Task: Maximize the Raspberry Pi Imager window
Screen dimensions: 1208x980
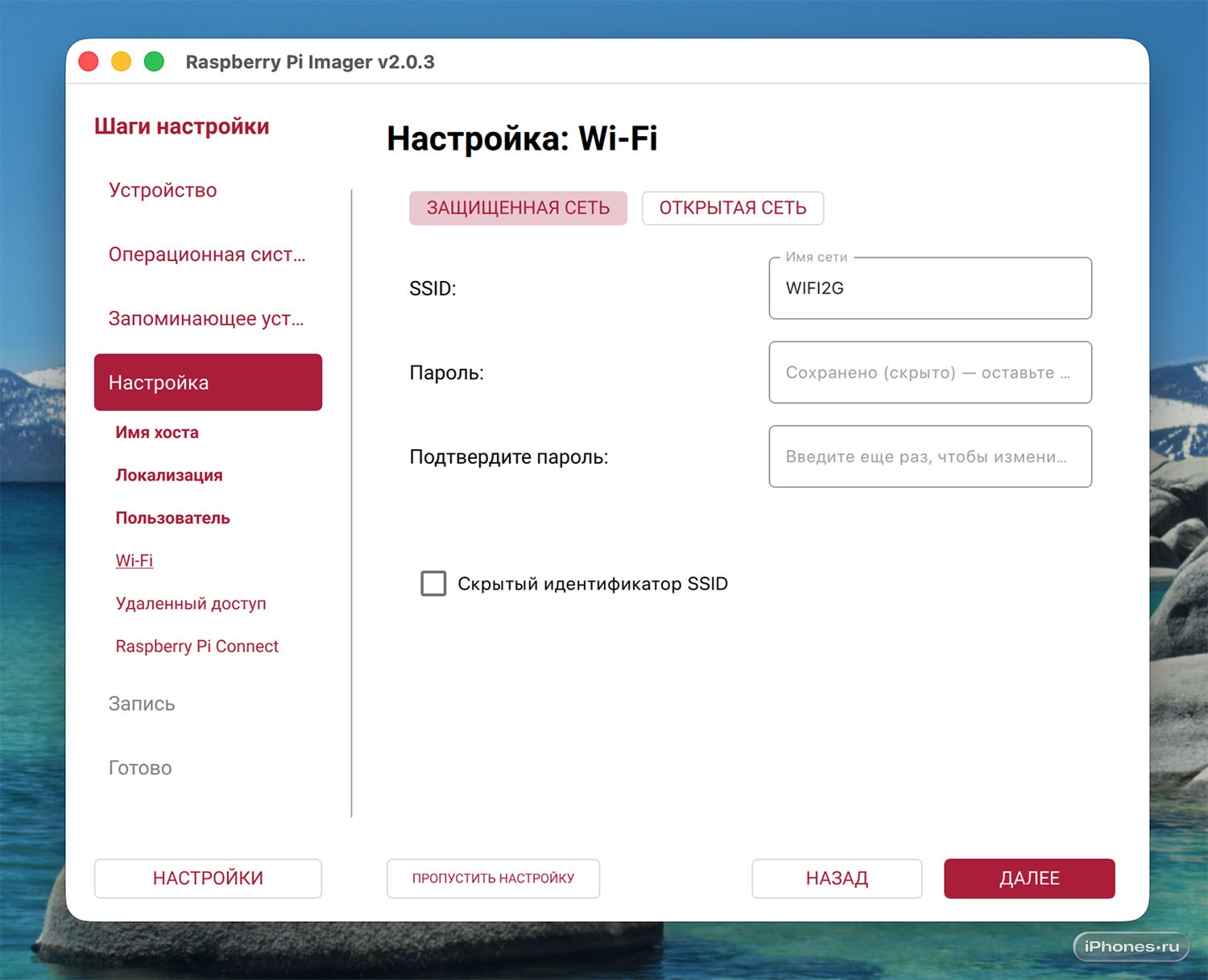Action: pos(154,61)
